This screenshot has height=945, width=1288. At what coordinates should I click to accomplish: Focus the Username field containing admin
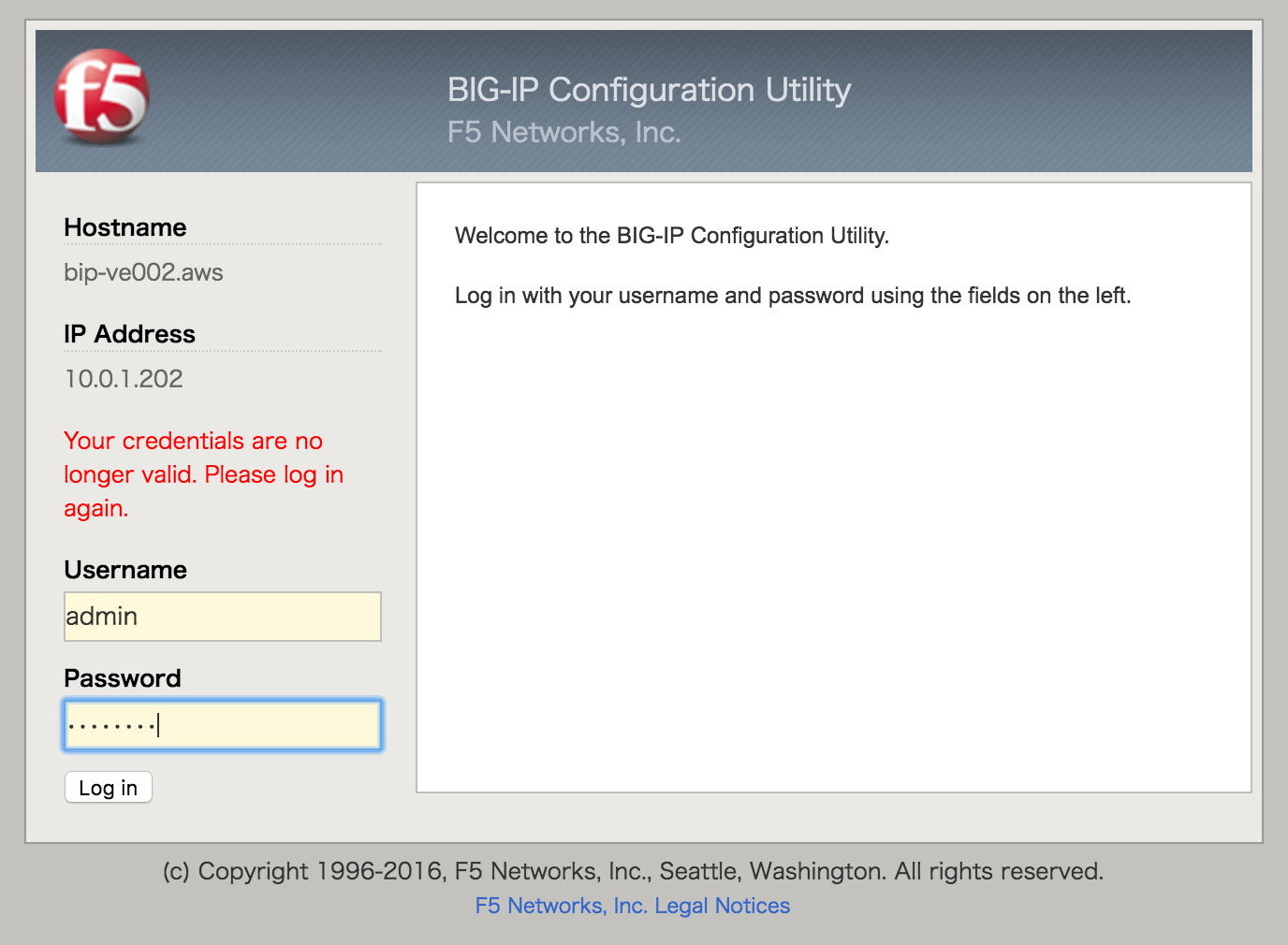point(223,617)
